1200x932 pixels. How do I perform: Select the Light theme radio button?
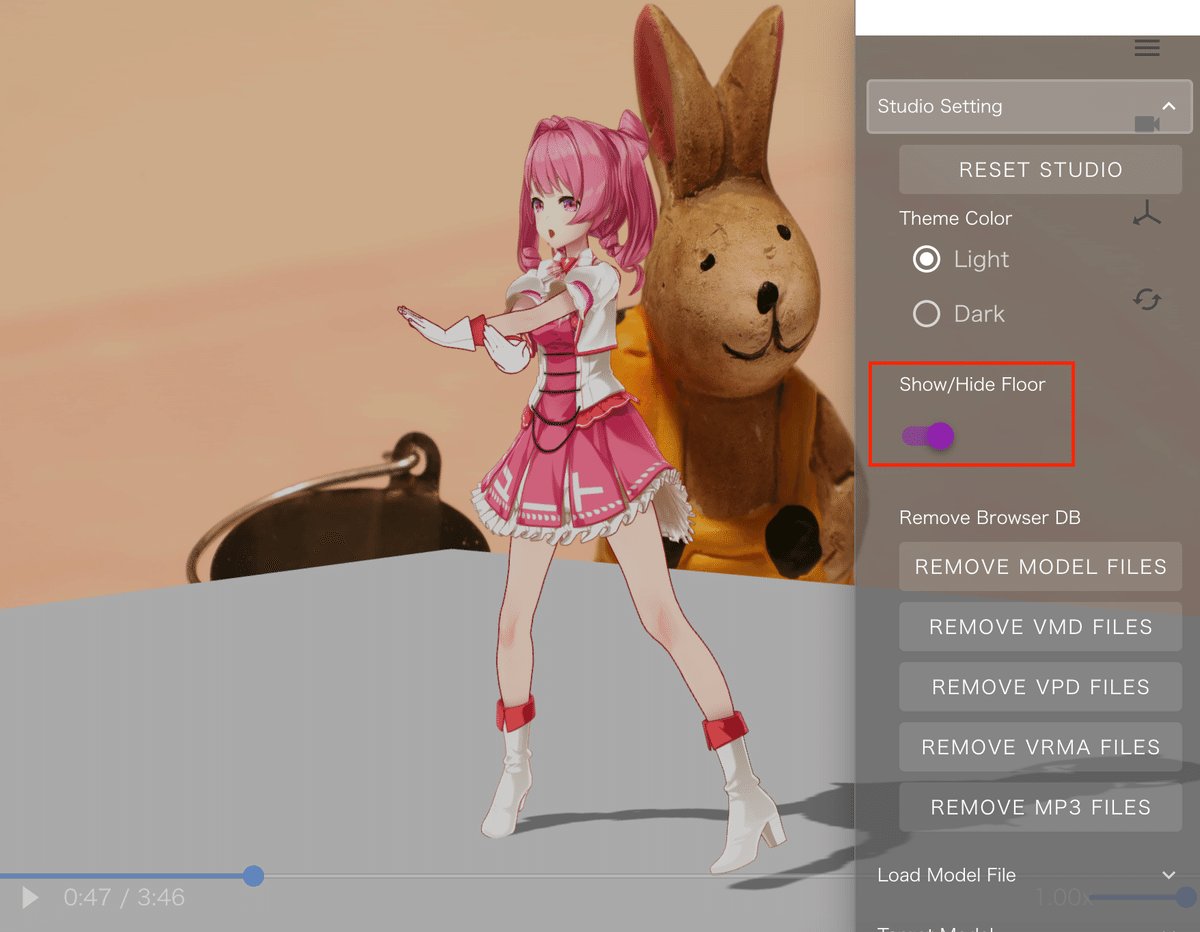[x=926, y=259]
